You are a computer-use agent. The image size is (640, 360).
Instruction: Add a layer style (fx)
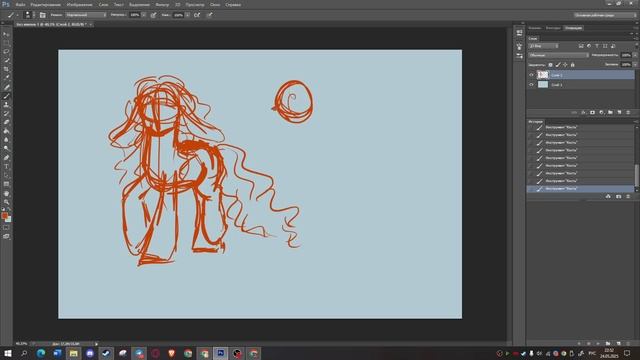583,112
